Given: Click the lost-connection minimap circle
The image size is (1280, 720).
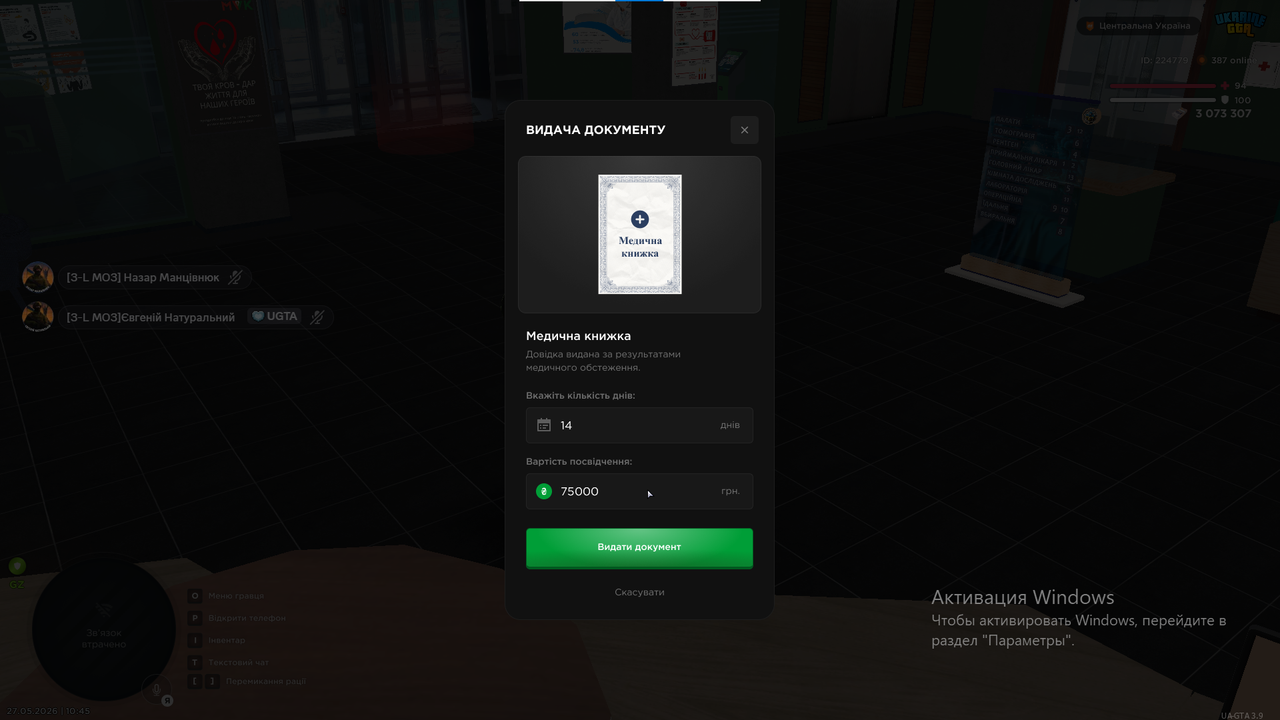Looking at the screenshot, I should [104, 627].
